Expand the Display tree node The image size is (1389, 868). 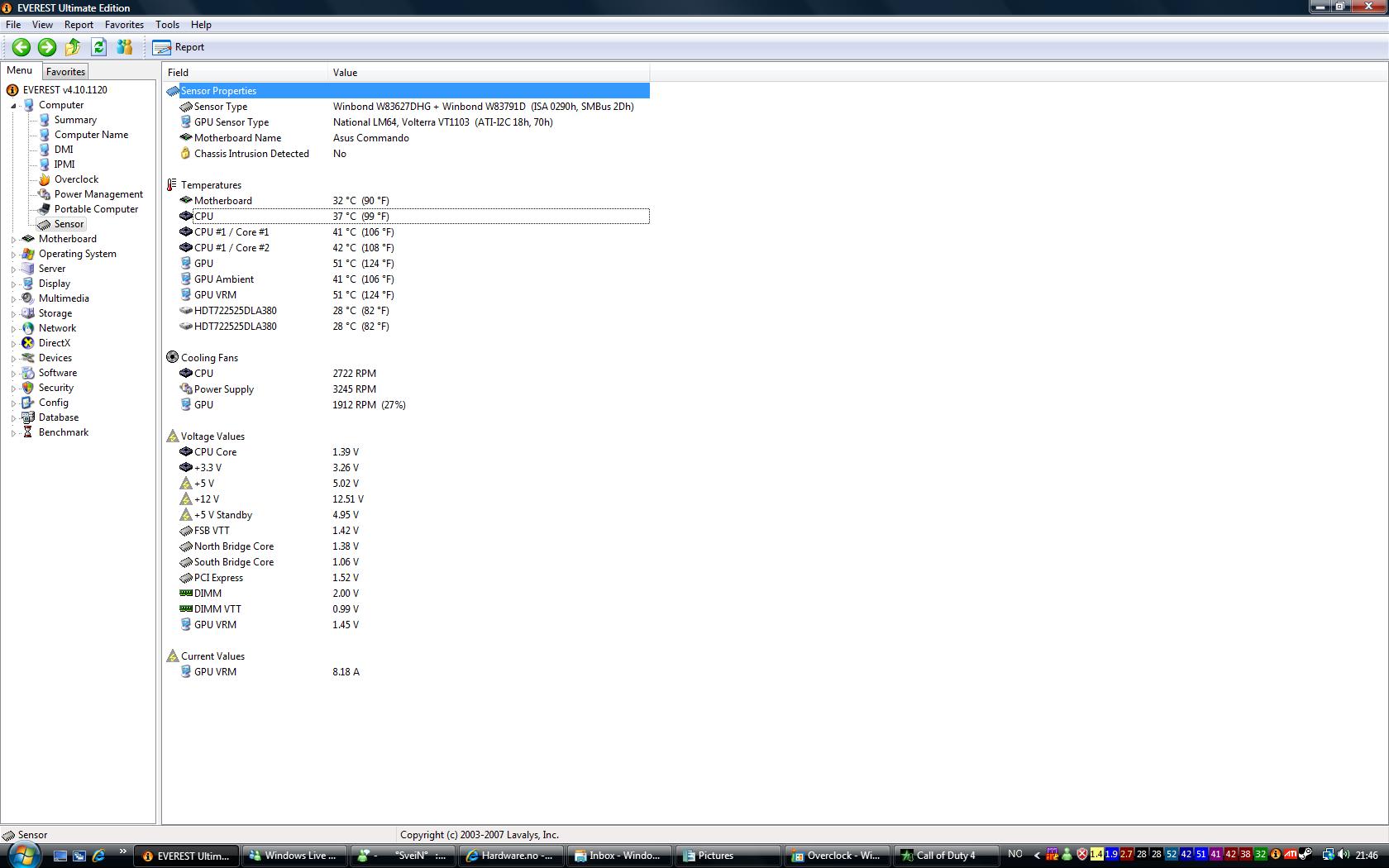(13, 284)
